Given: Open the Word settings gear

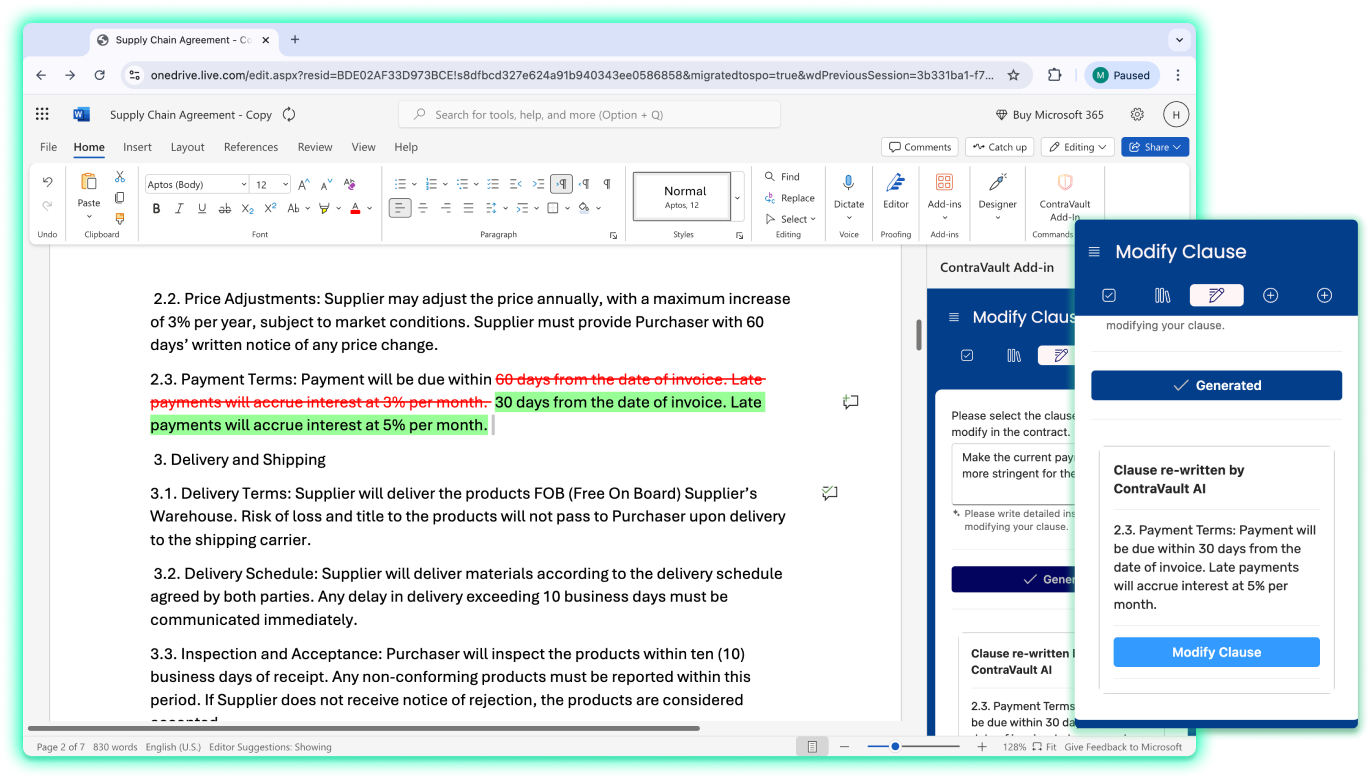Looking at the screenshot, I should 1137,114.
